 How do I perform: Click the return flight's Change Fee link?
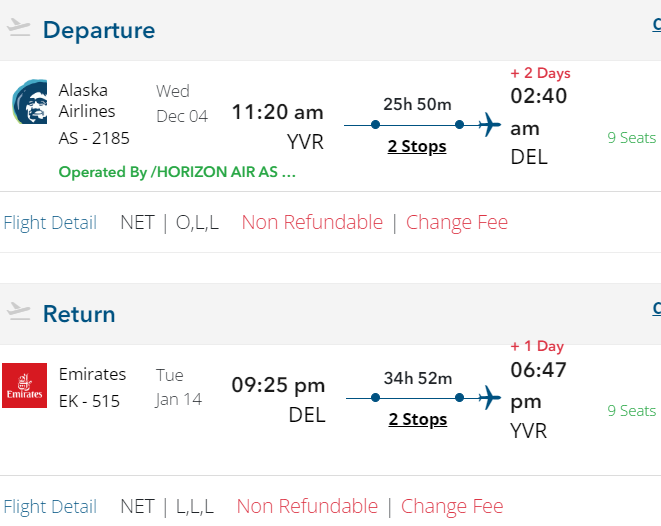(452, 507)
